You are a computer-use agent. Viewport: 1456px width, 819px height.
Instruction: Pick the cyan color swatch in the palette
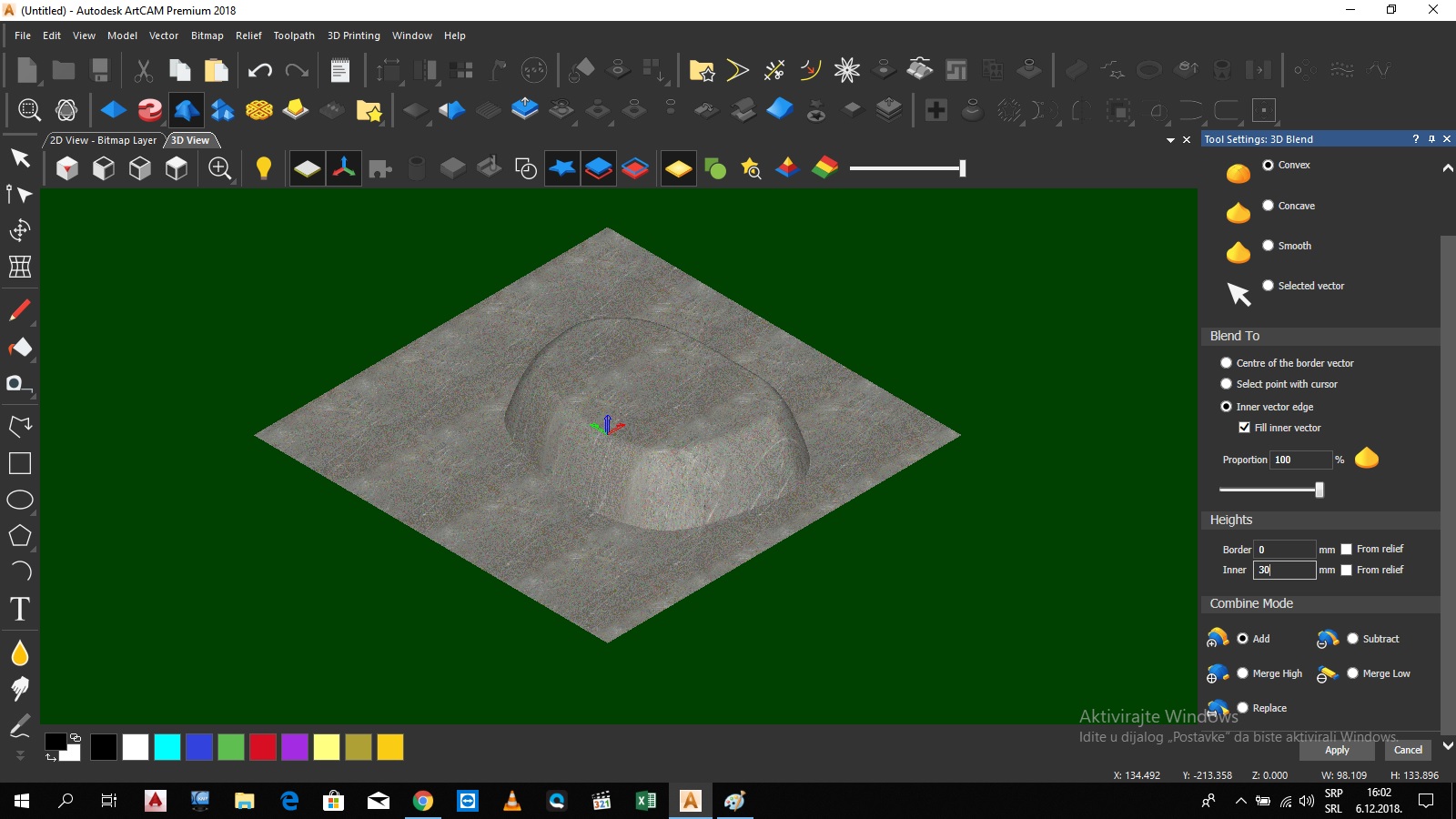167,747
